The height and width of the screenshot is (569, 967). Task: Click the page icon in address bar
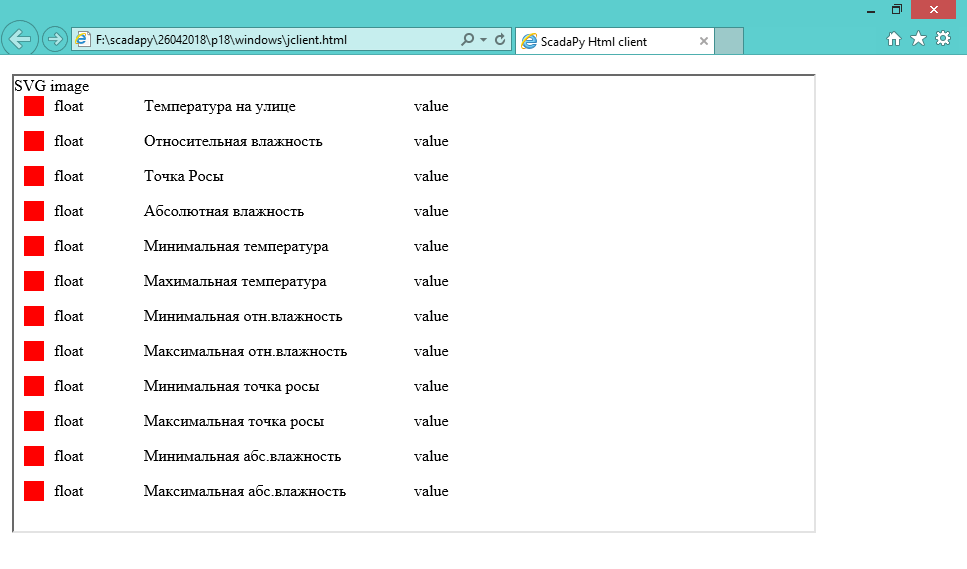83,39
